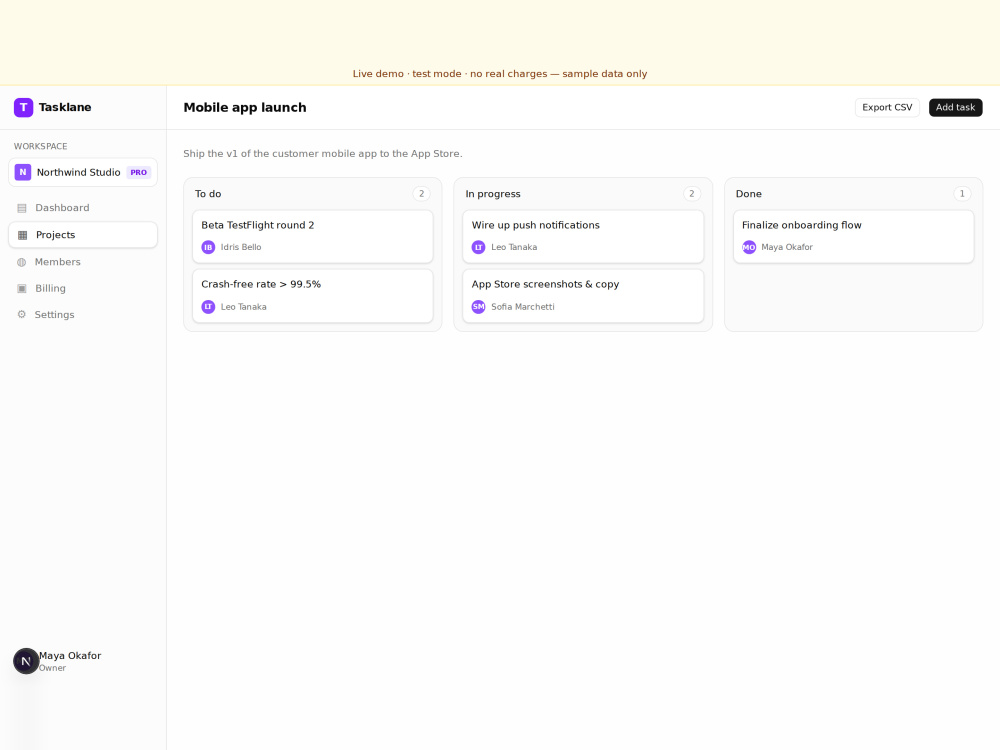This screenshot has width=1000, height=750.
Task: Click the project description text
Action: 323,154
